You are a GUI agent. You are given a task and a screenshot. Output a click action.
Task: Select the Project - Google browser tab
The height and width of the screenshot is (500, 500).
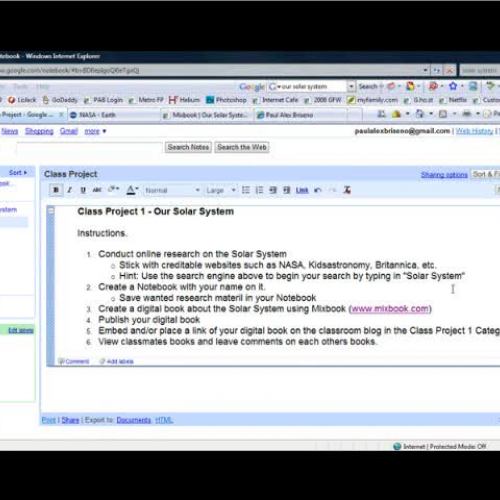click(x=28, y=115)
